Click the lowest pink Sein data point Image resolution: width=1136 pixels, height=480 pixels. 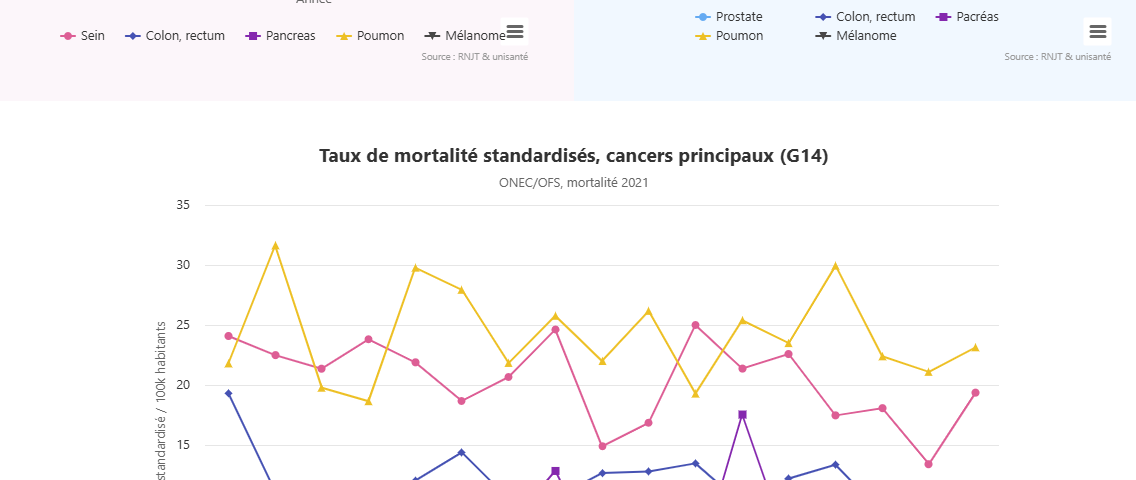(929, 464)
